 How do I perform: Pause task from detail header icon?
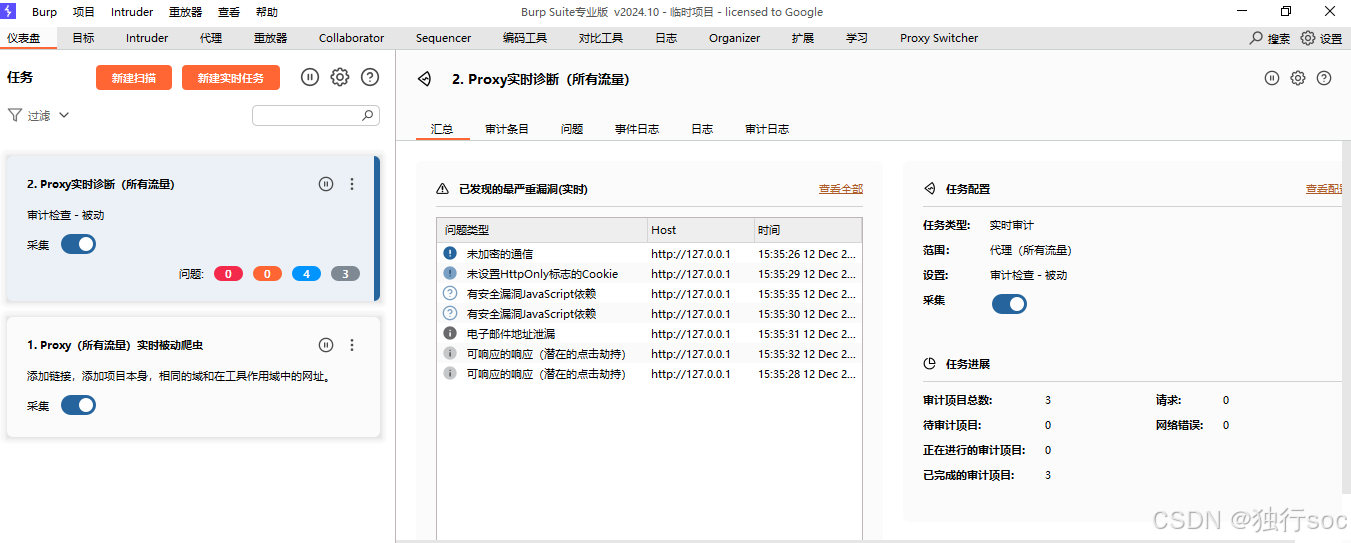[1272, 78]
